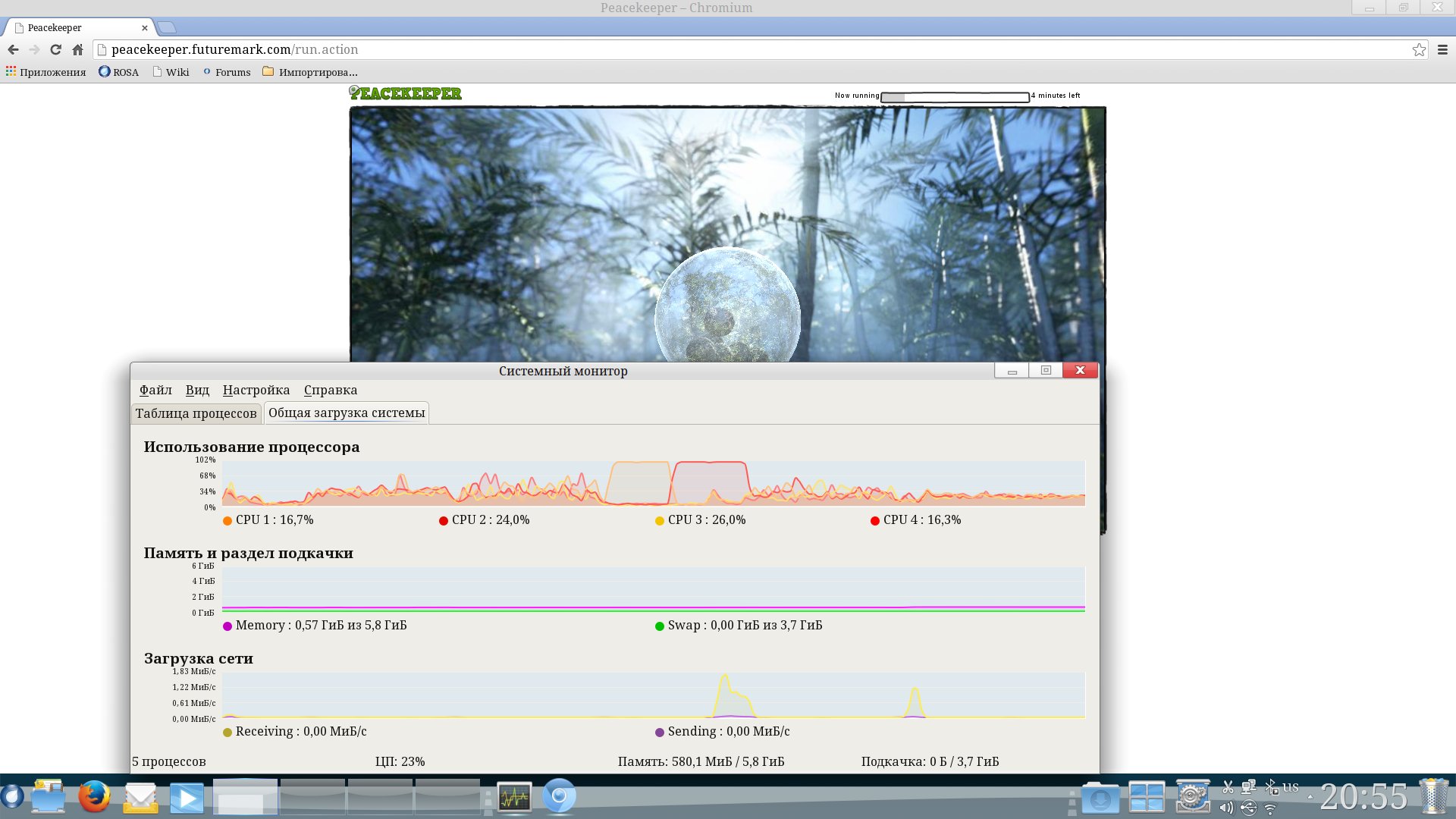1456x819 pixels.
Task: Open the Downloads folder stack on panel
Action: (1100, 798)
